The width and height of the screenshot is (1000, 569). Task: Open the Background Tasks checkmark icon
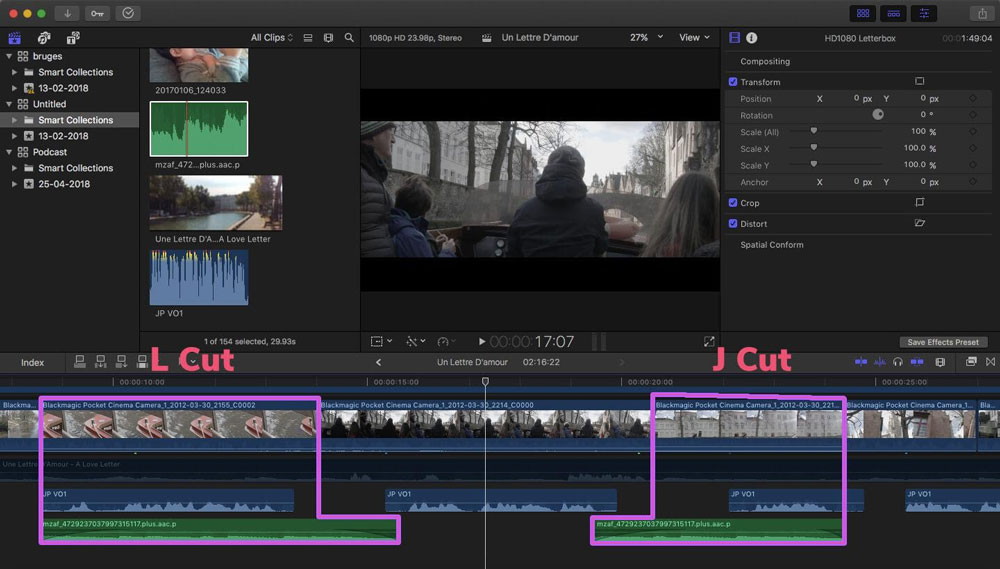tap(128, 13)
